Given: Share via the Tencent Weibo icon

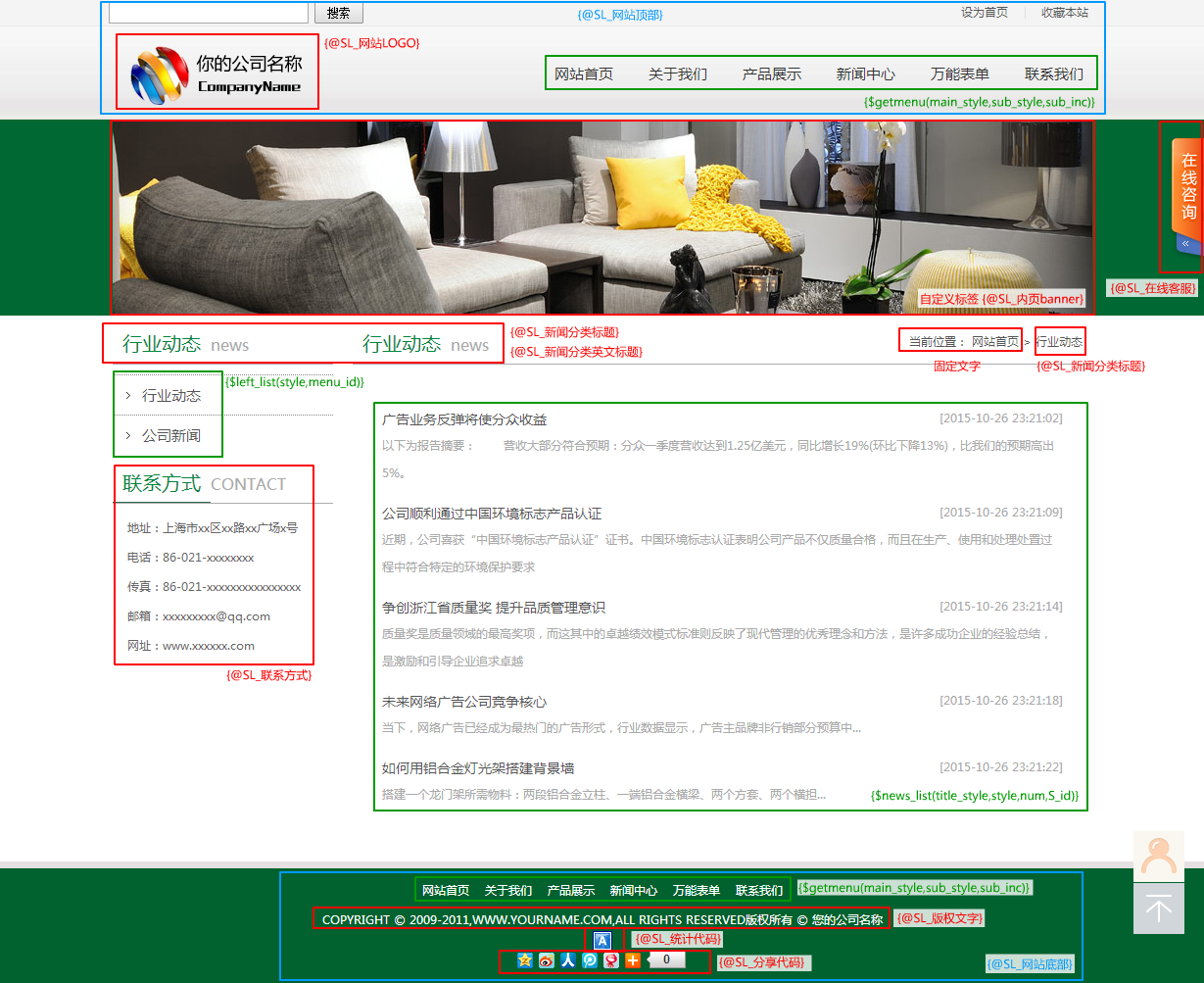Looking at the screenshot, I should (590, 960).
